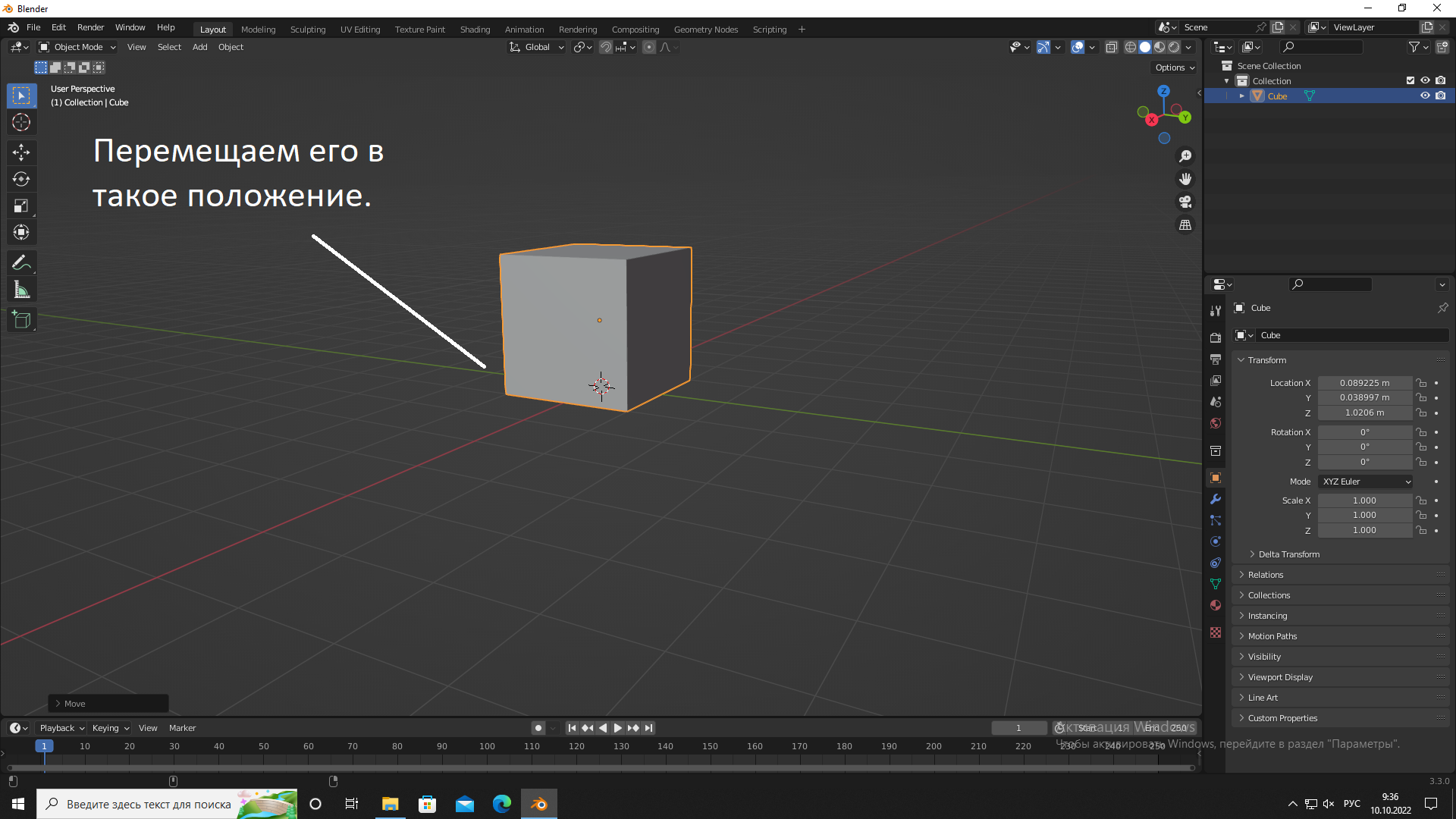Activate the Select Box tool

click(21, 96)
